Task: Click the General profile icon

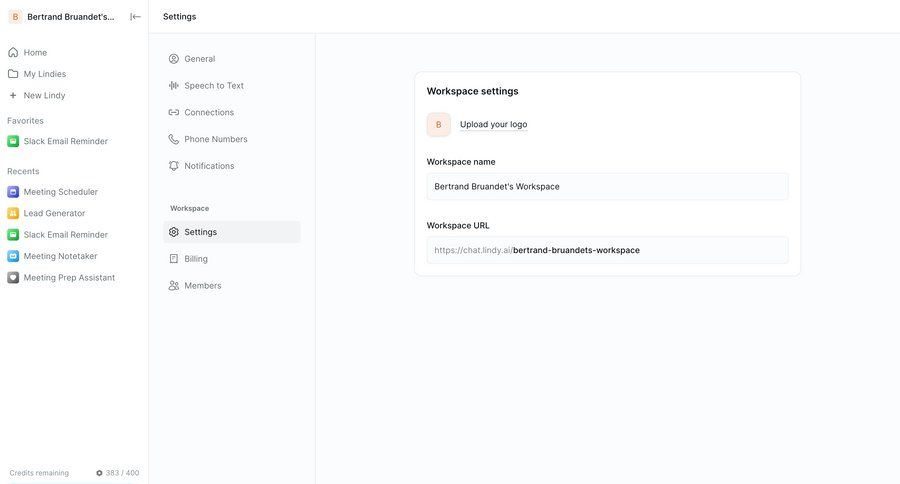Action: [173, 59]
